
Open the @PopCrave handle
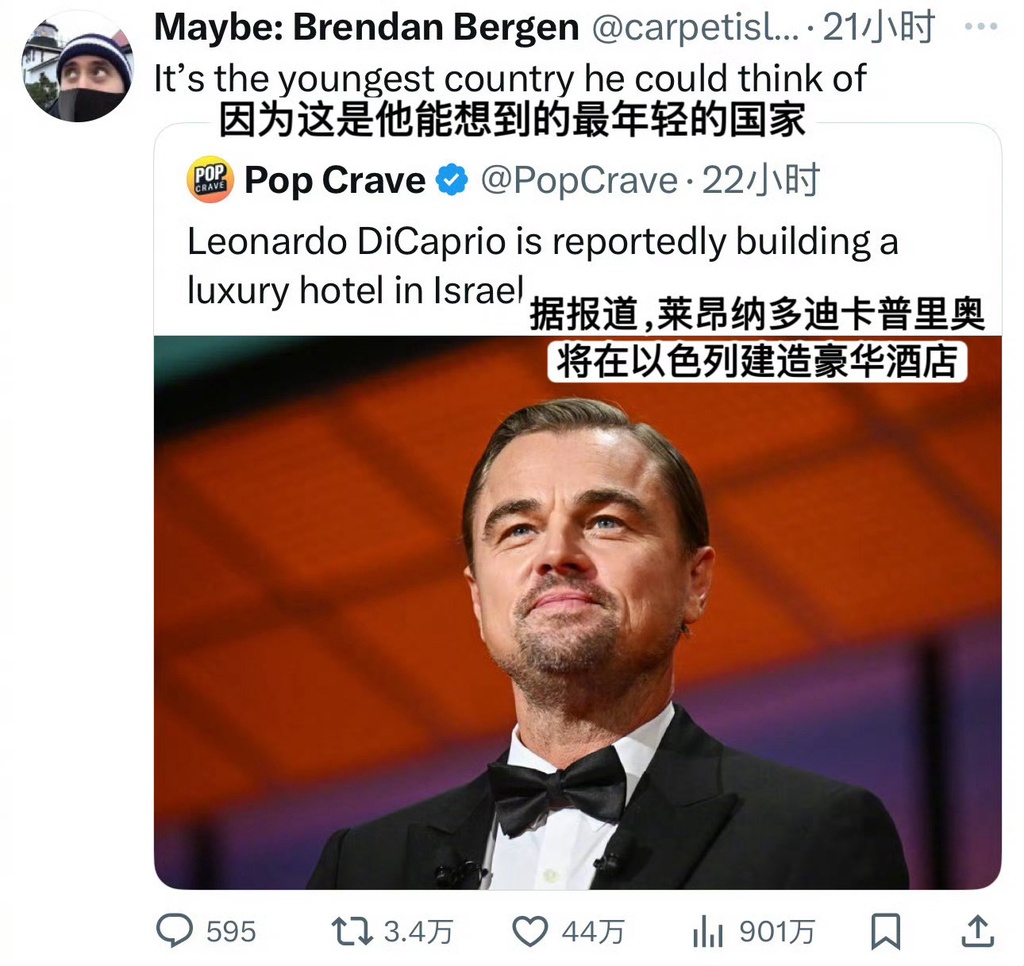(x=580, y=181)
